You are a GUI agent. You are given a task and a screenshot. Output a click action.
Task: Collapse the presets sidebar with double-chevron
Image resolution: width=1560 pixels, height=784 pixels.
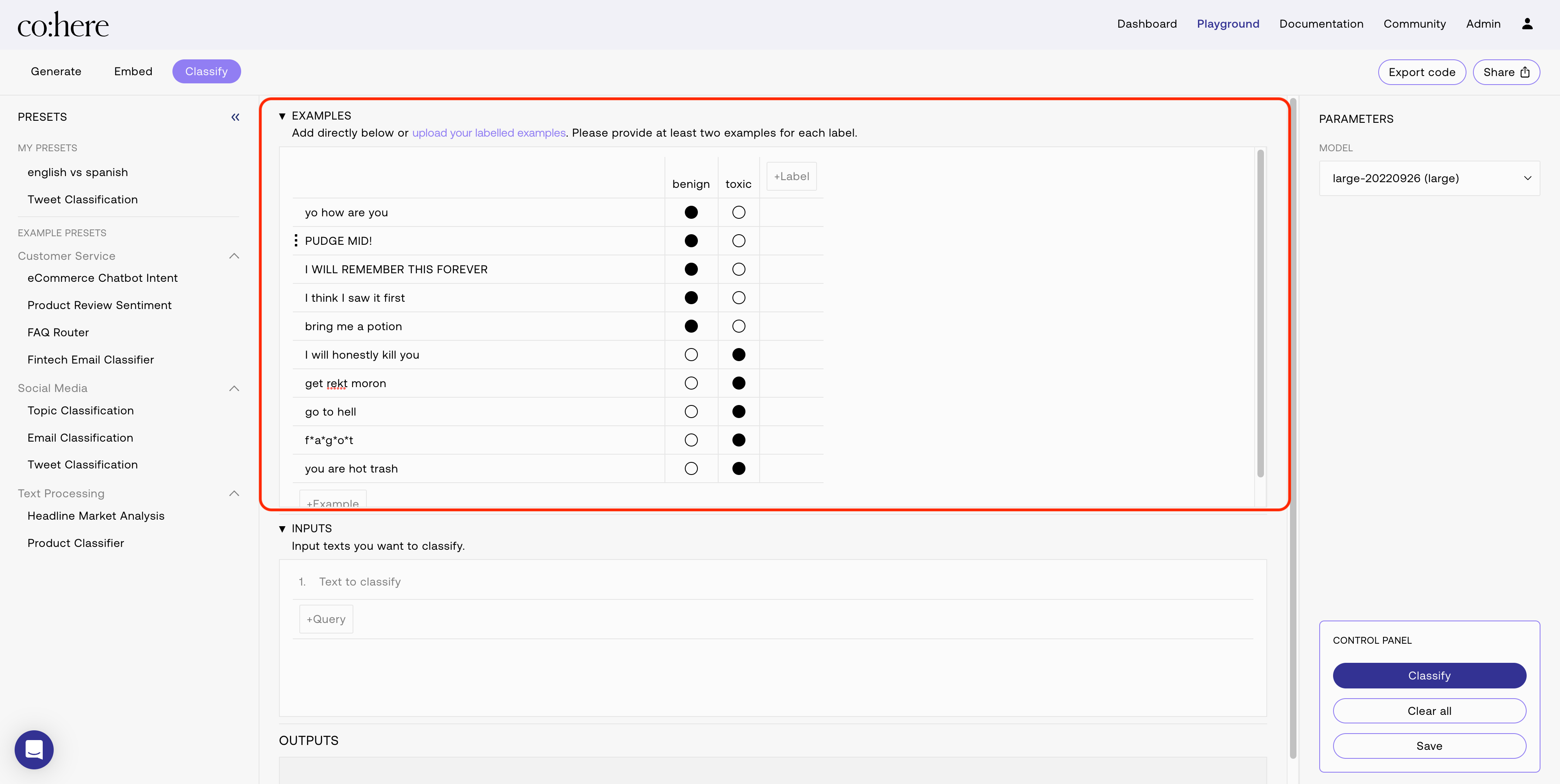click(235, 117)
